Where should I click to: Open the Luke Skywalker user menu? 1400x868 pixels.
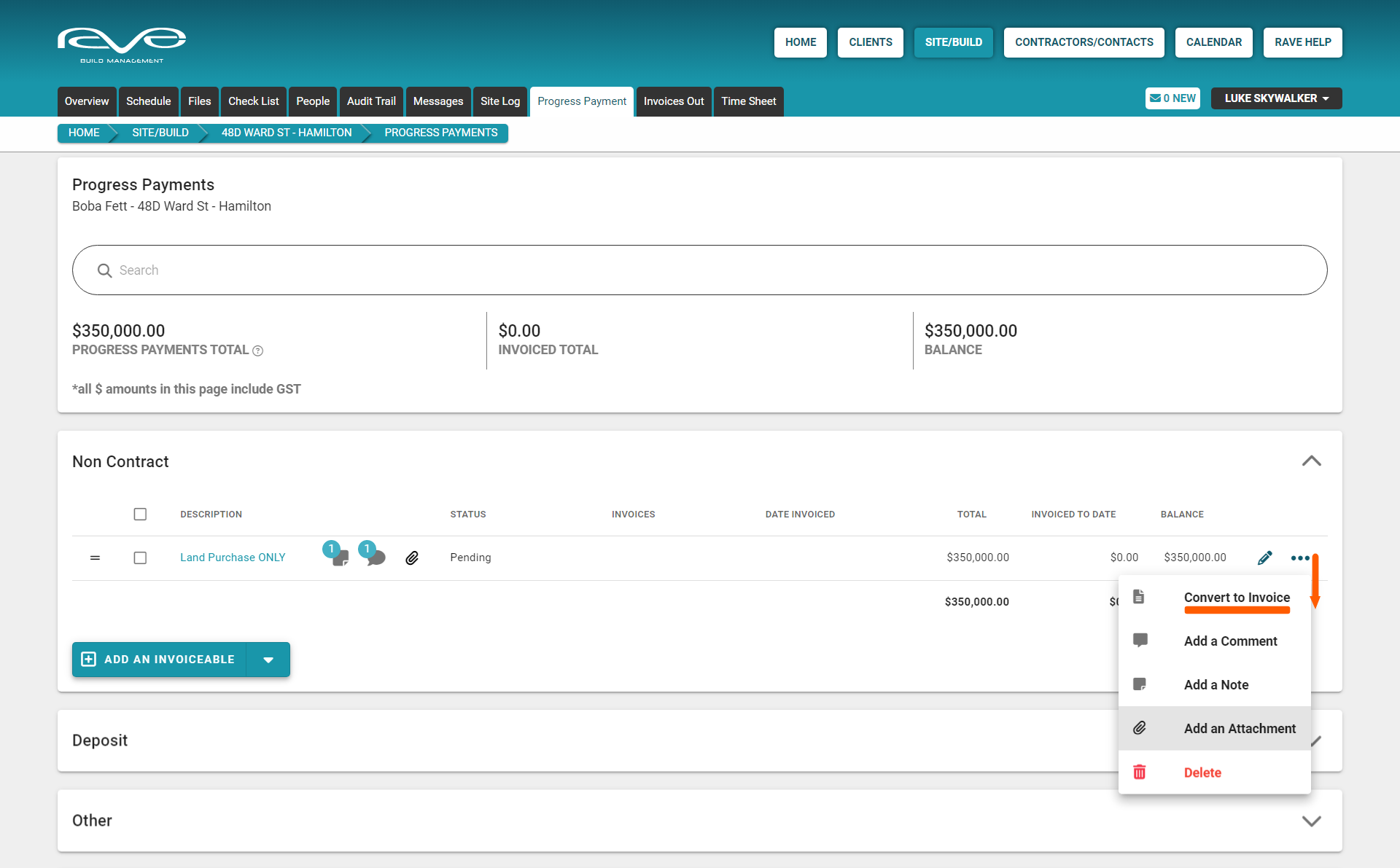pos(1276,98)
